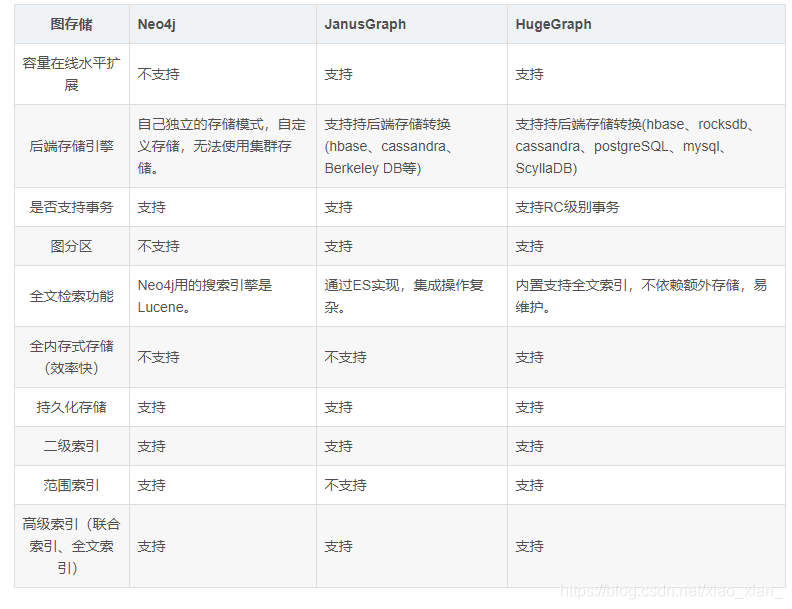Image resolution: width=792 pixels, height=609 pixels.
Task: Click the 全文检索功能 row label
Action: pyautogui.click(x=71, y=296)
